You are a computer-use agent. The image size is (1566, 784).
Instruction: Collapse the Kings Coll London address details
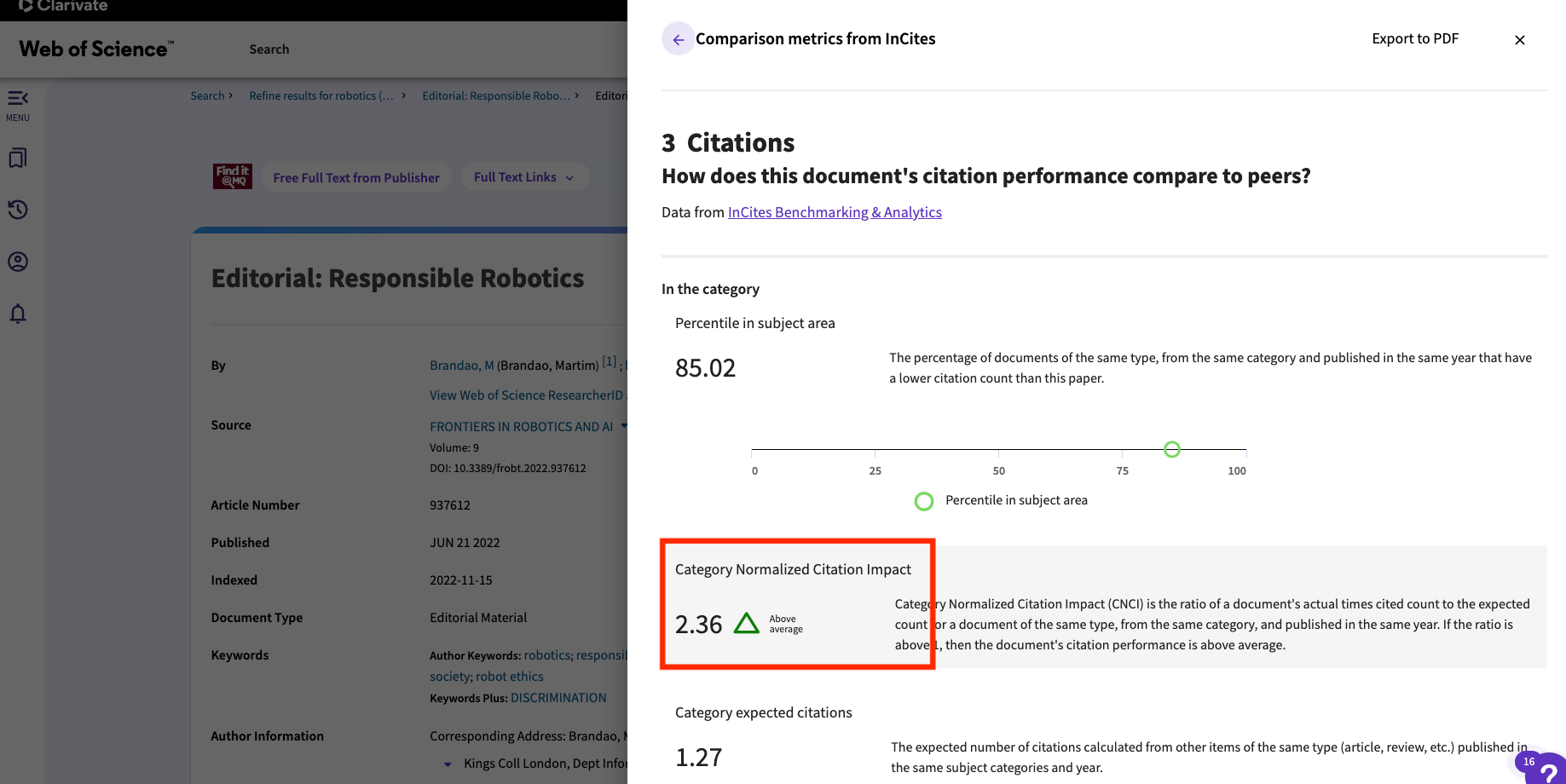[448, 764]
